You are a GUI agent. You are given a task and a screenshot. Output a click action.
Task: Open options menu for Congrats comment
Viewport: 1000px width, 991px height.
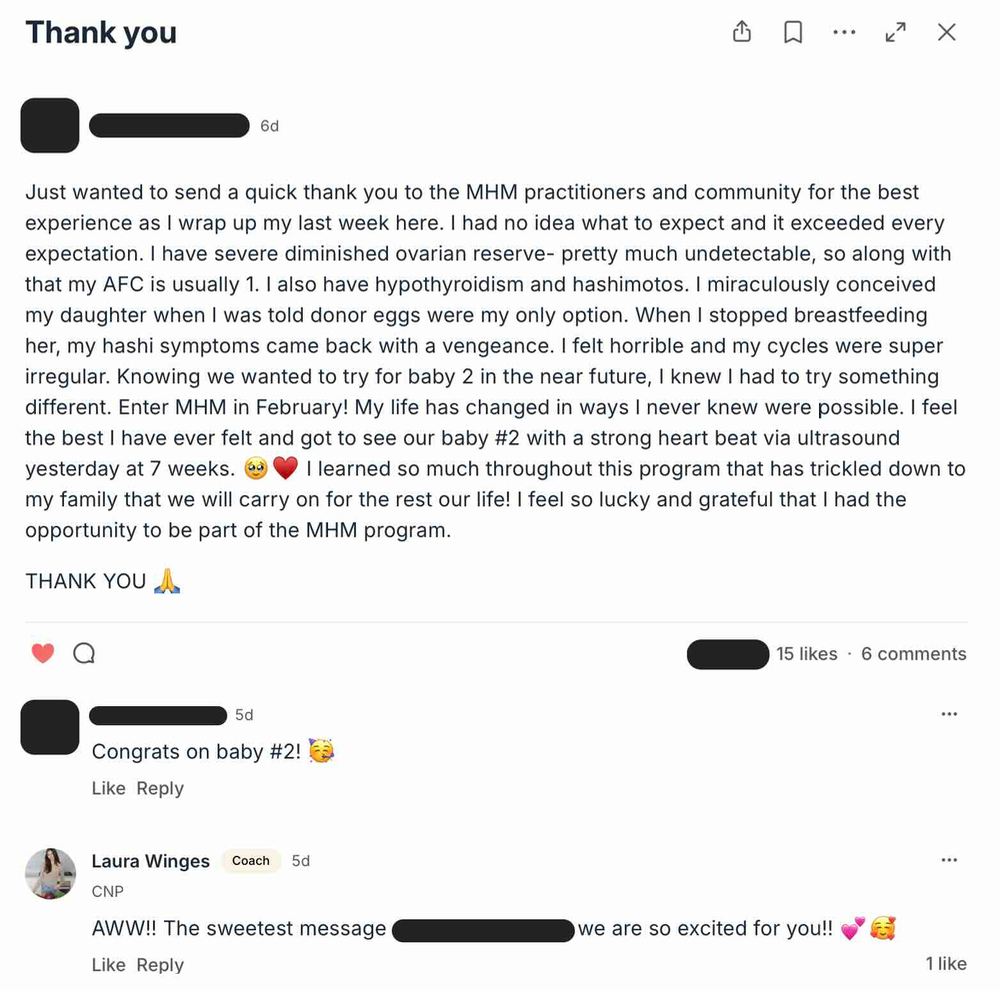(949, 714)
